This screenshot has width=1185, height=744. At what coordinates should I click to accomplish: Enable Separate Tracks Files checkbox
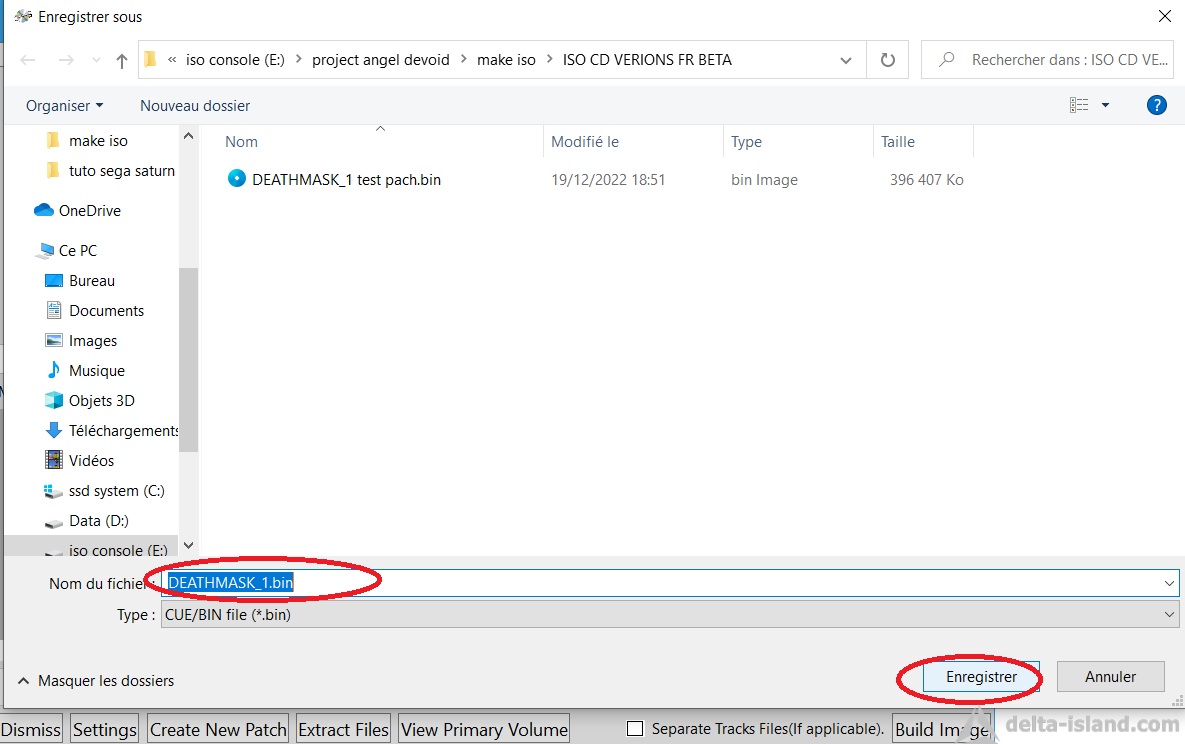pyautogui.click(x=634, y=729)
